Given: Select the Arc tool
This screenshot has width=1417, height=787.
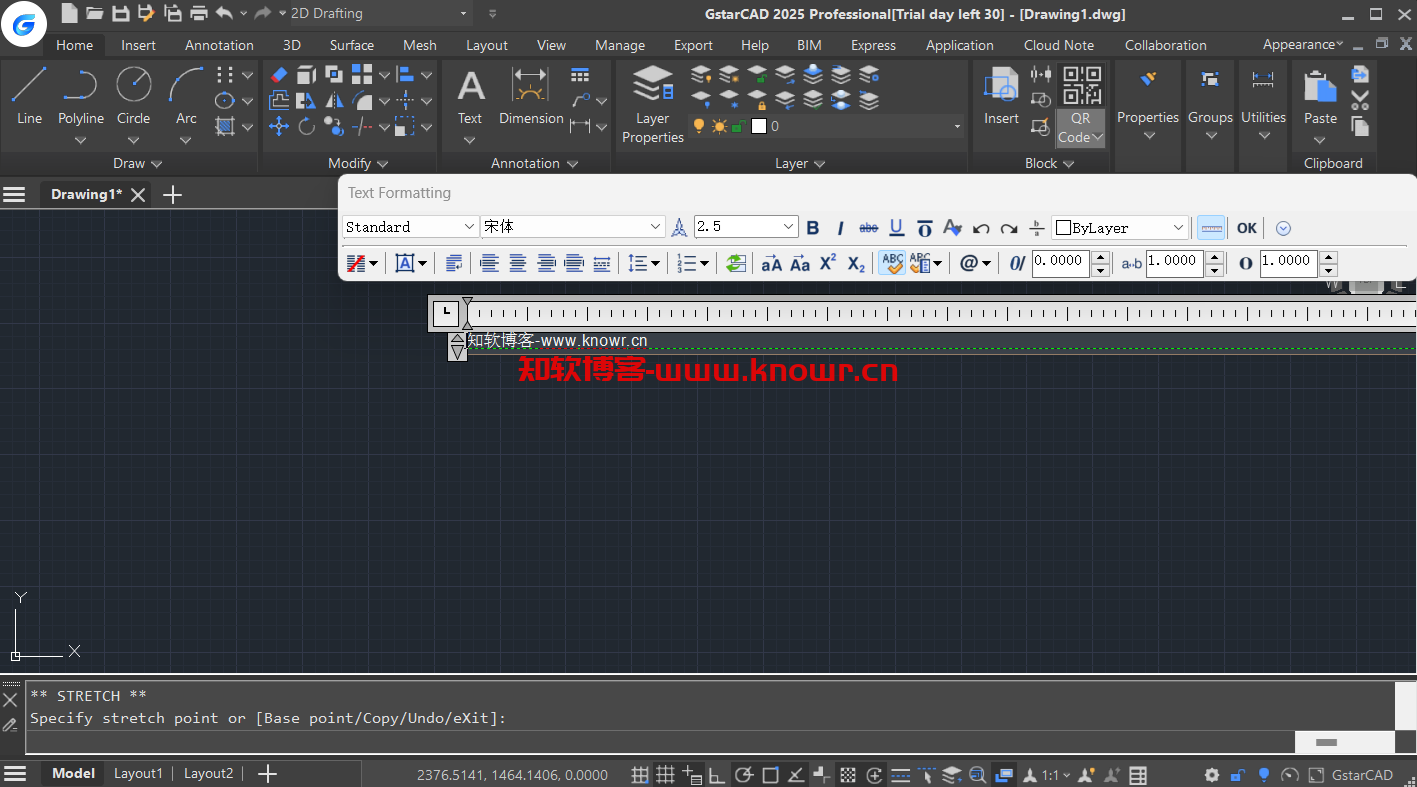Looking at the screenshot, I should [186, 96].
